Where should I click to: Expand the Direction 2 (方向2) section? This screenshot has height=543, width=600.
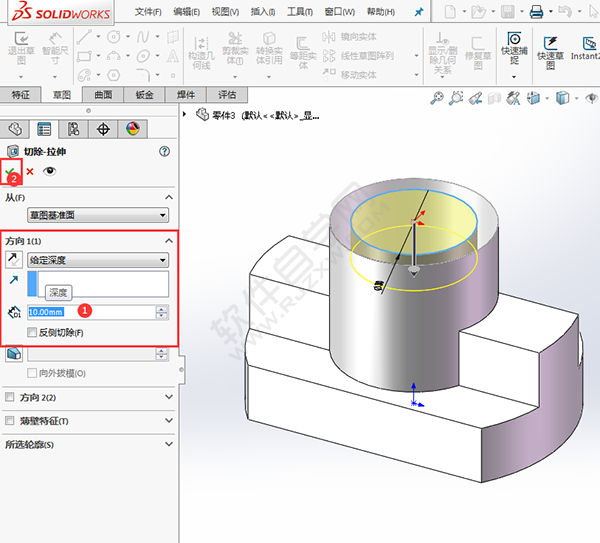coord(169,397)
